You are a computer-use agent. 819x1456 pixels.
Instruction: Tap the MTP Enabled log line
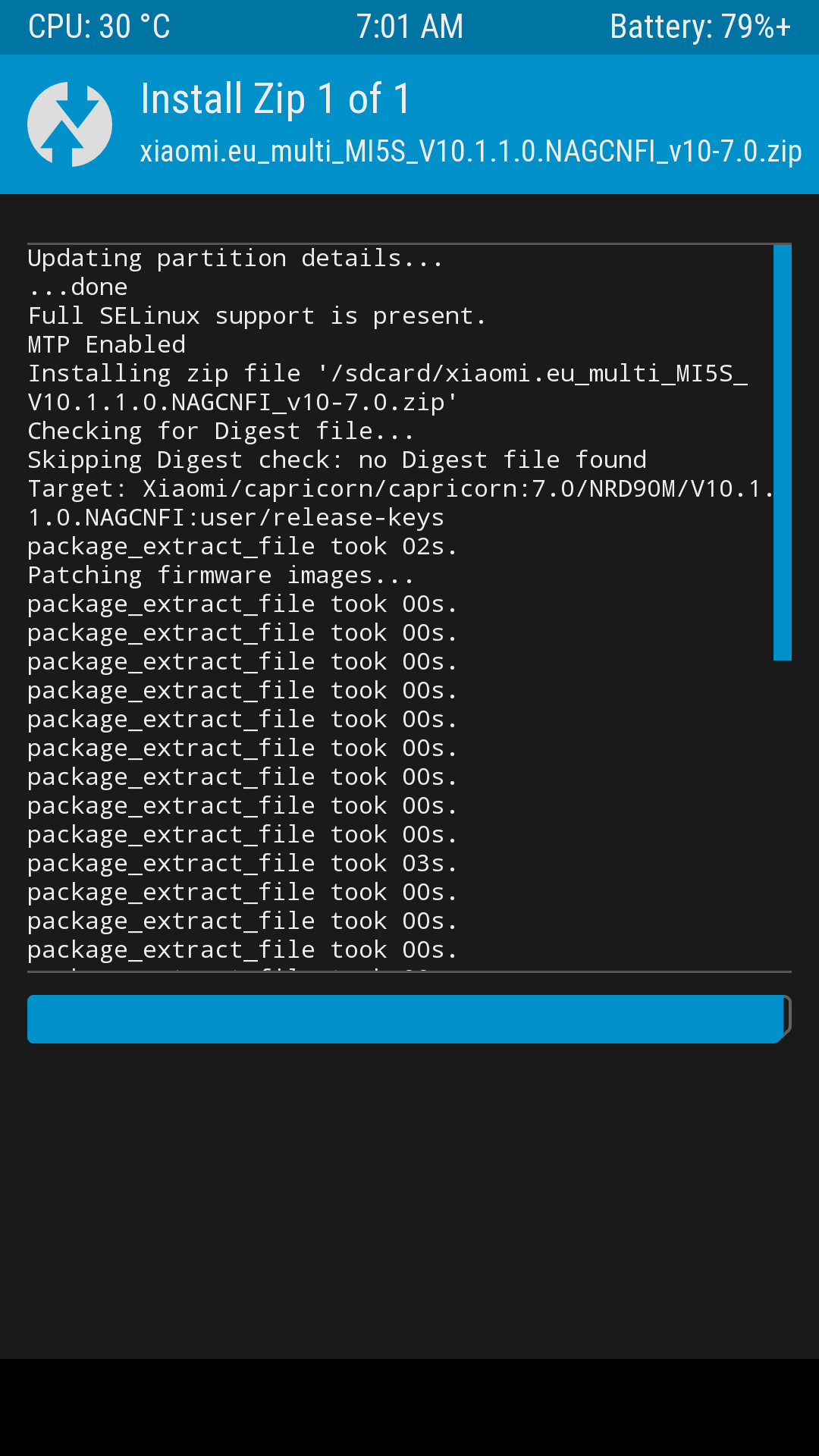coord(107,345)
